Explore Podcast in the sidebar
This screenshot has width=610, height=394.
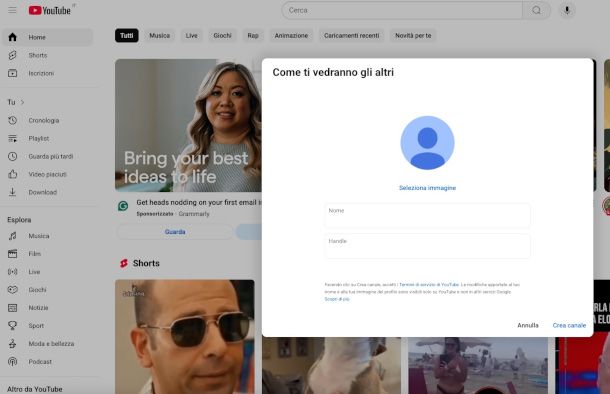pos(48,362)
